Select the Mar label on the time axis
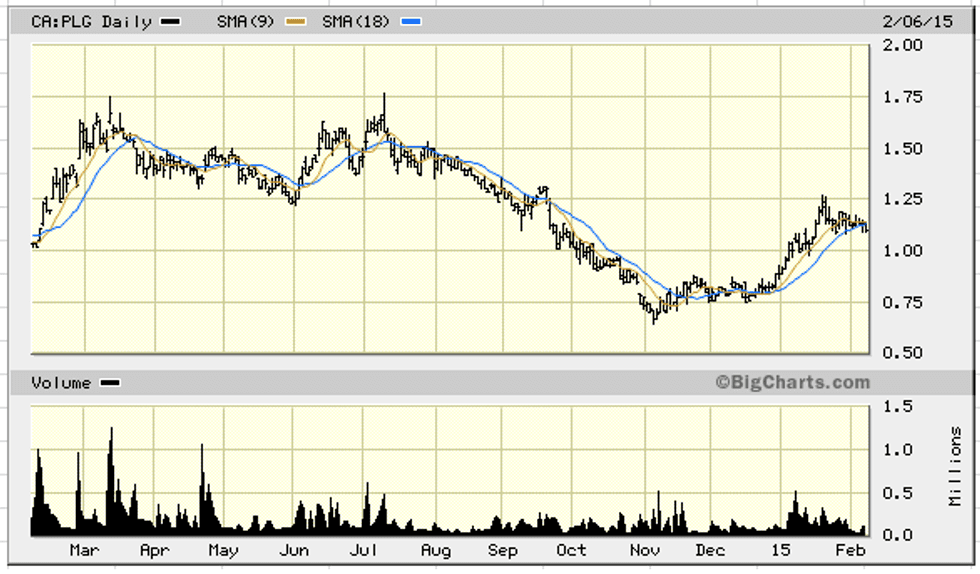This screenshot has width=980, height=574. (84, 551)
